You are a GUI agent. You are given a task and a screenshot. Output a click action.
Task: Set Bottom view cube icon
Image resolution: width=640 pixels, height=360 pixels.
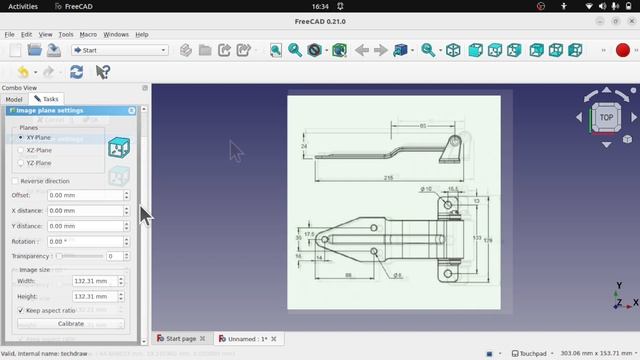(x=556, y=50)
